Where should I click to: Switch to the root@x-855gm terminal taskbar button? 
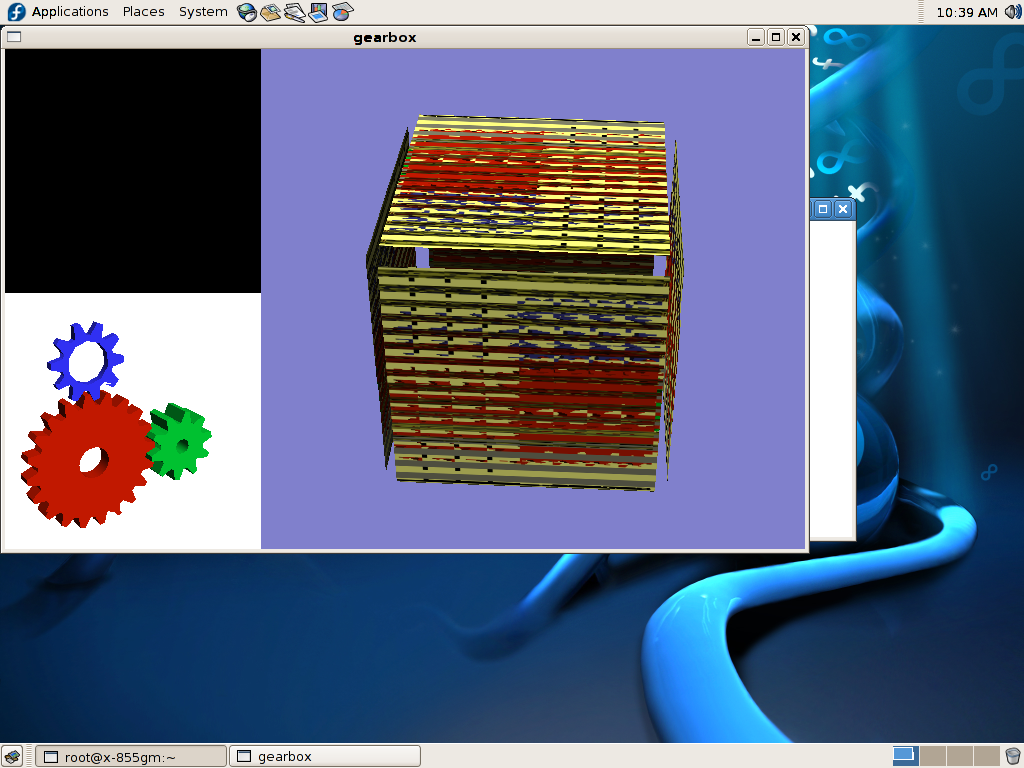click(131, 756)
